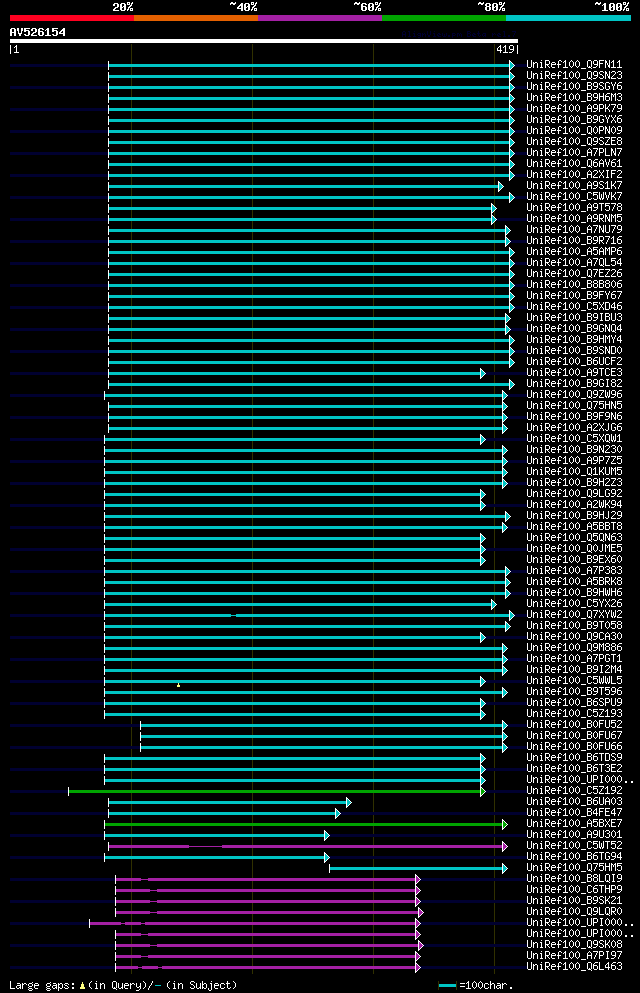Select the UniRef100_B9HJ29 label
640x993 pixels.
point(574,515)
